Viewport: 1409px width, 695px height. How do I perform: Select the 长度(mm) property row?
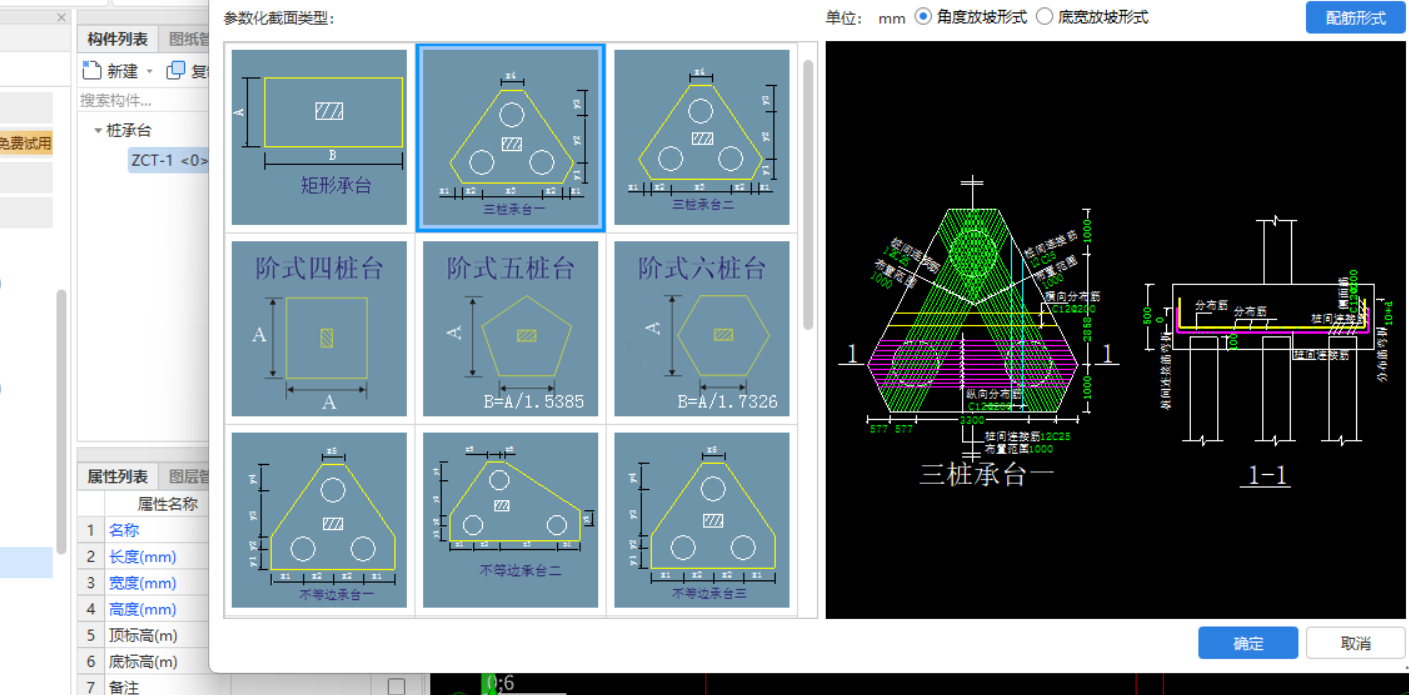point(143,556)
